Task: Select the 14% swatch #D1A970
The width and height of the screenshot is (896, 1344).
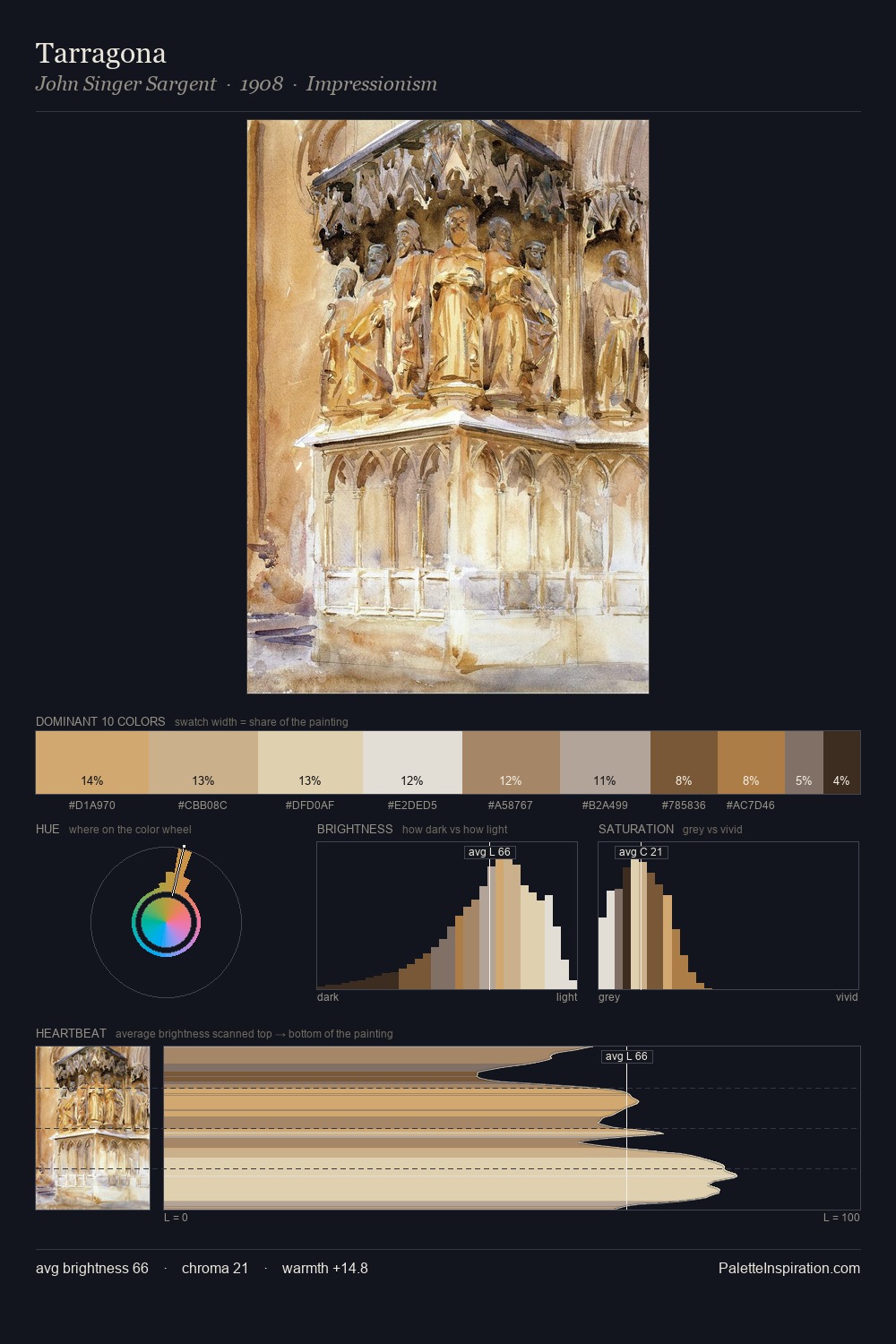Action: [x=92, y=762]
